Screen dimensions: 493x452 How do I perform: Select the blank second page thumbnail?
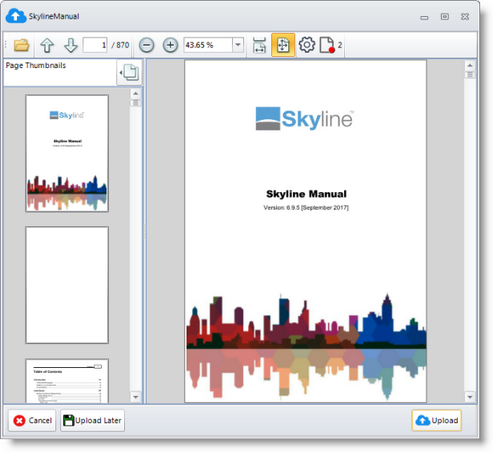[x=67, y=285]
